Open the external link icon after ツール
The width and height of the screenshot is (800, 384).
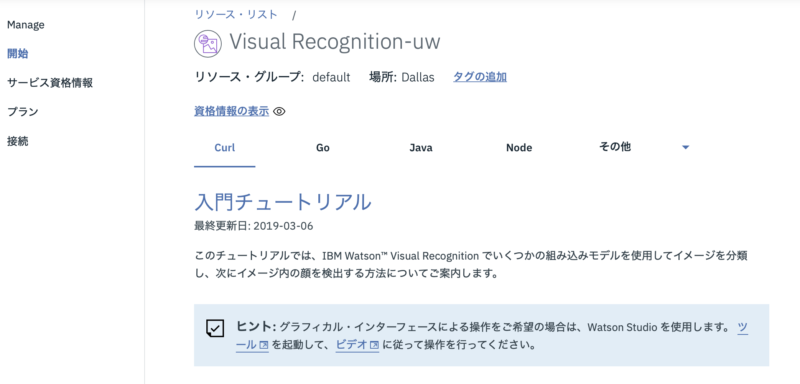[264, 345]
